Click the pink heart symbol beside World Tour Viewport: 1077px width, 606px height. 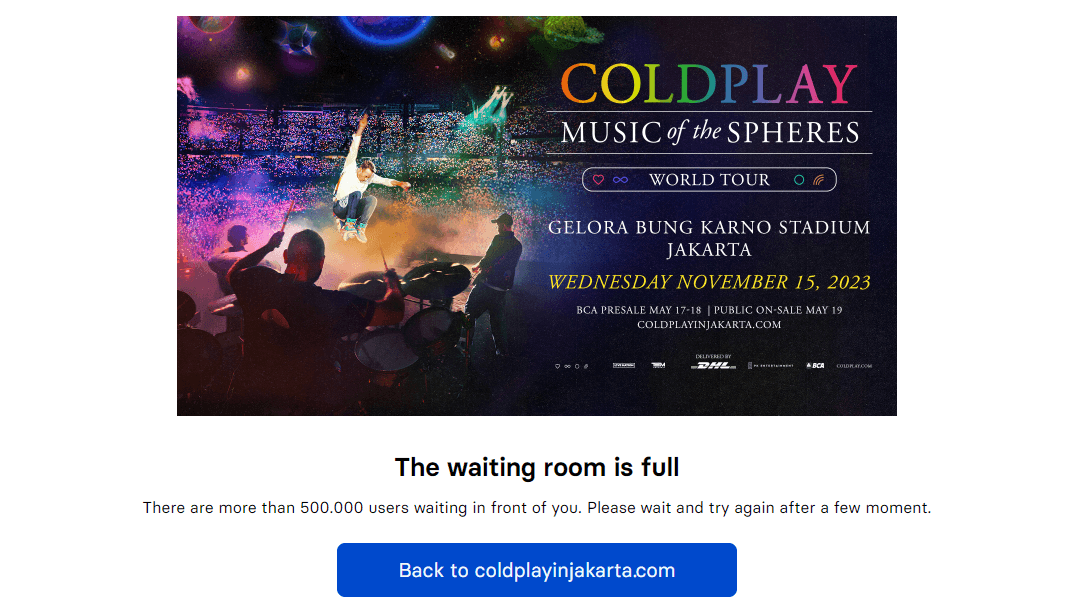click(599, 180)
